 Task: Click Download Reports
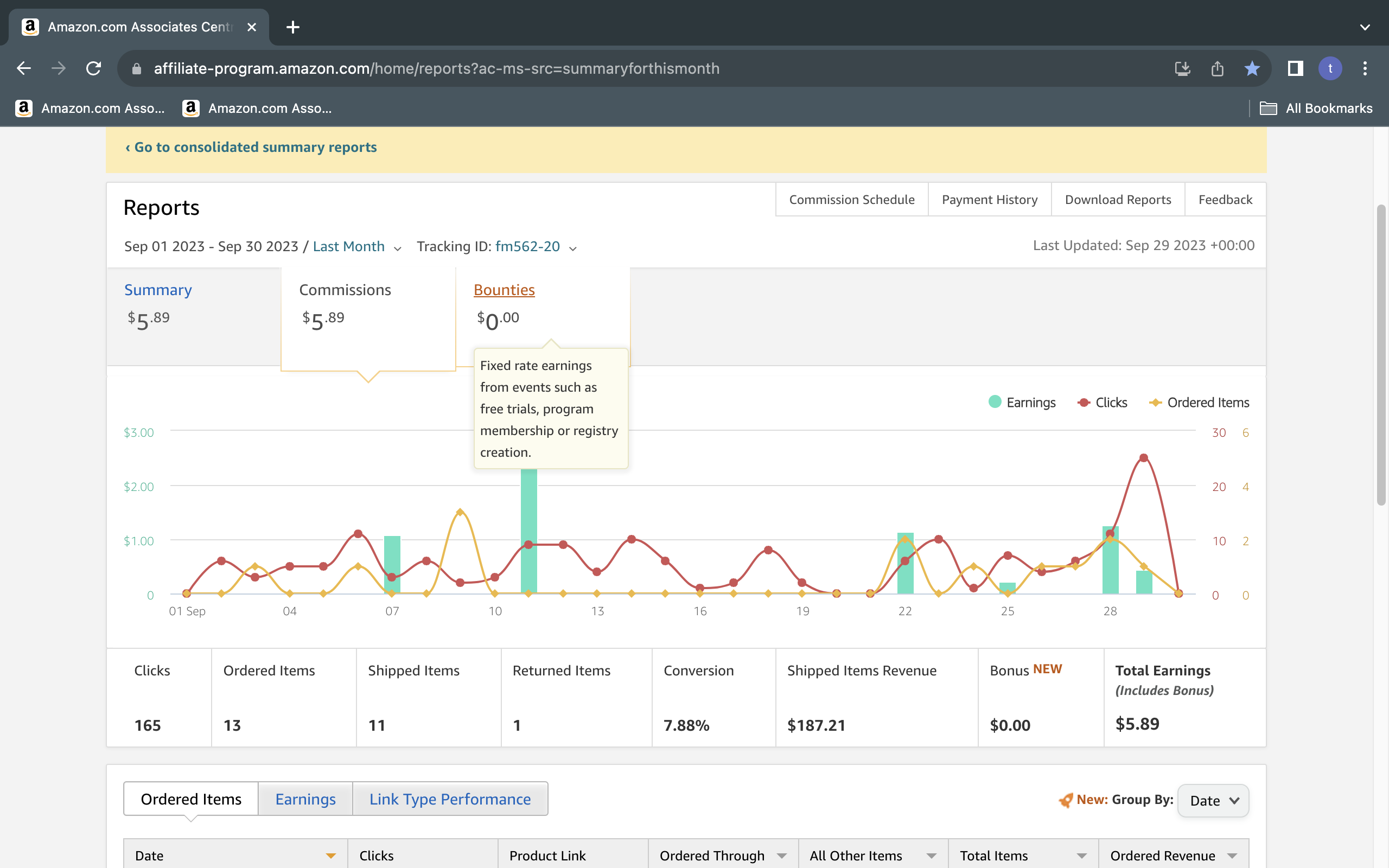tap(1118, 199)
